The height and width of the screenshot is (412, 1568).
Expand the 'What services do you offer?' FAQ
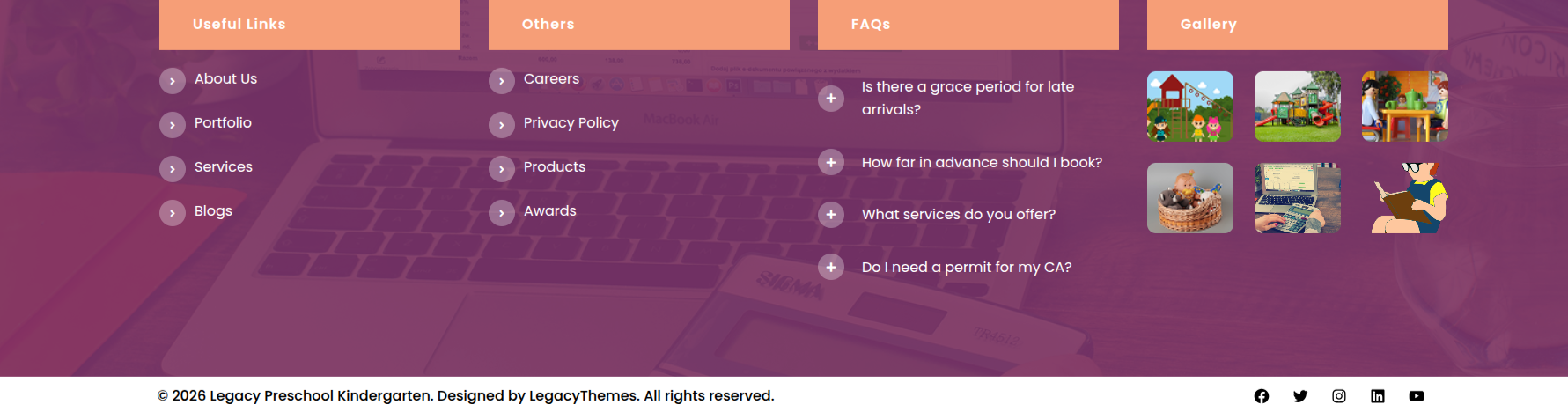coord(831,215)
